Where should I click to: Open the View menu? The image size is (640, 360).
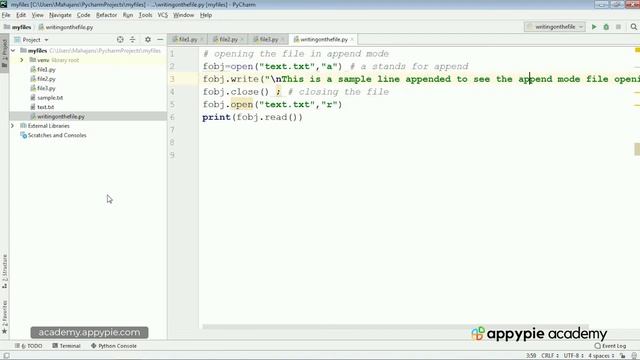point(38,15)
